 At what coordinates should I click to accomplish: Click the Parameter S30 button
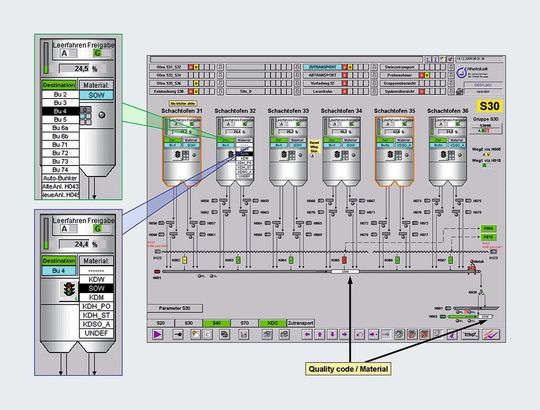click(x=175, y=308)
